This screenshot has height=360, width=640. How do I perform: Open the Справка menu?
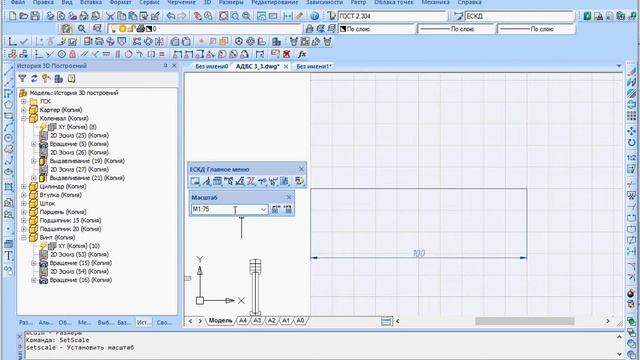click(x=469, y=2)
